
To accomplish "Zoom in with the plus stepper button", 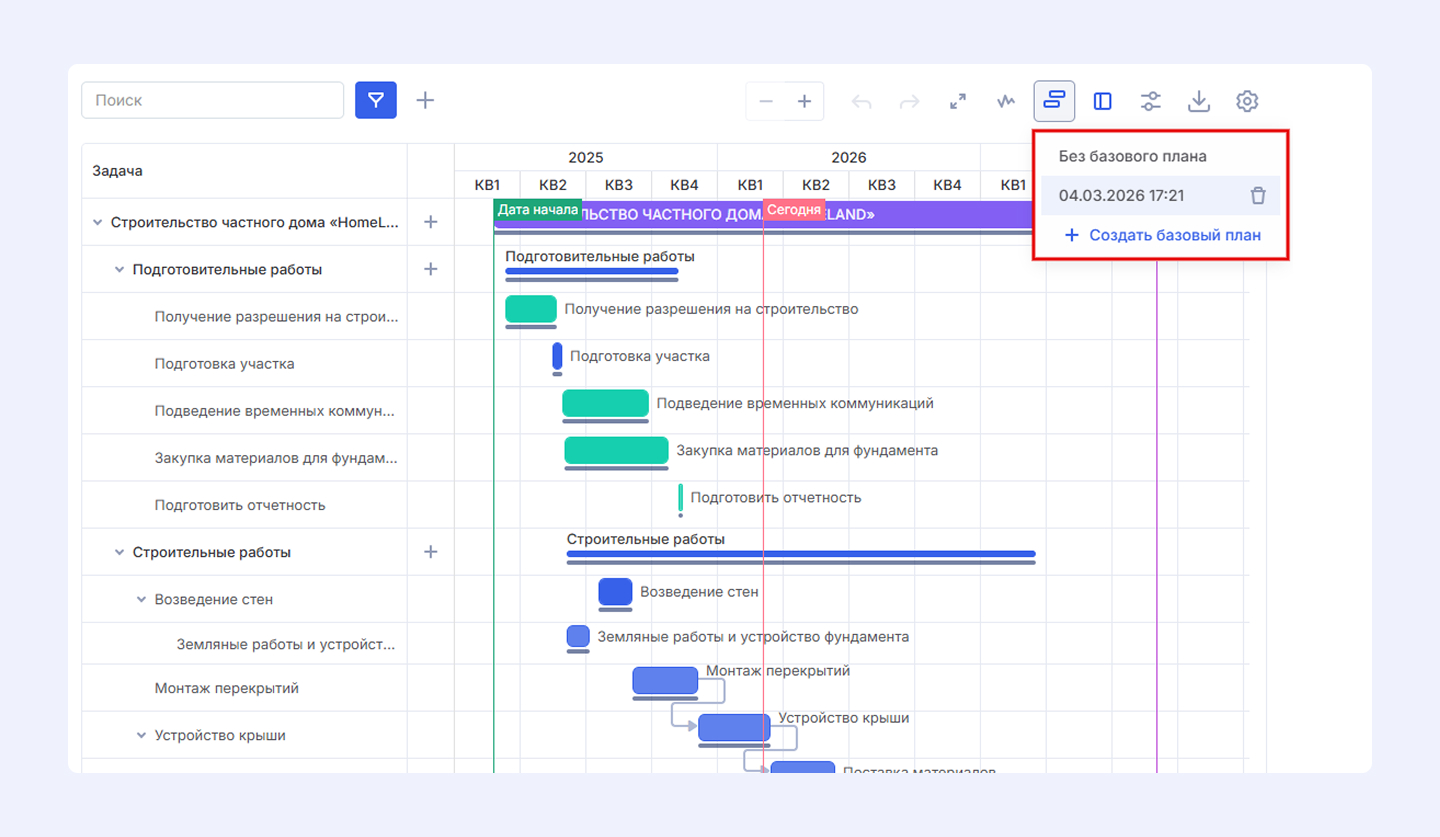I will tap(804, 101).
